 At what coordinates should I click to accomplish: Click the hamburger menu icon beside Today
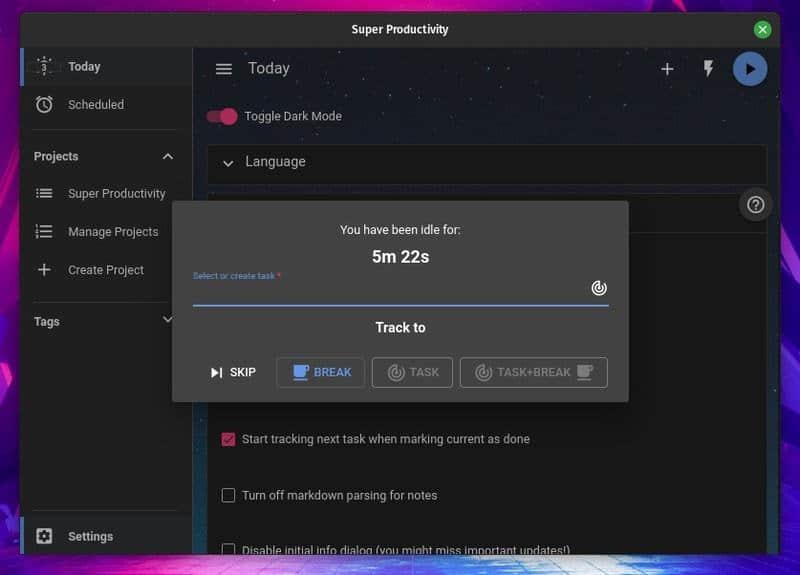(224, 69)
